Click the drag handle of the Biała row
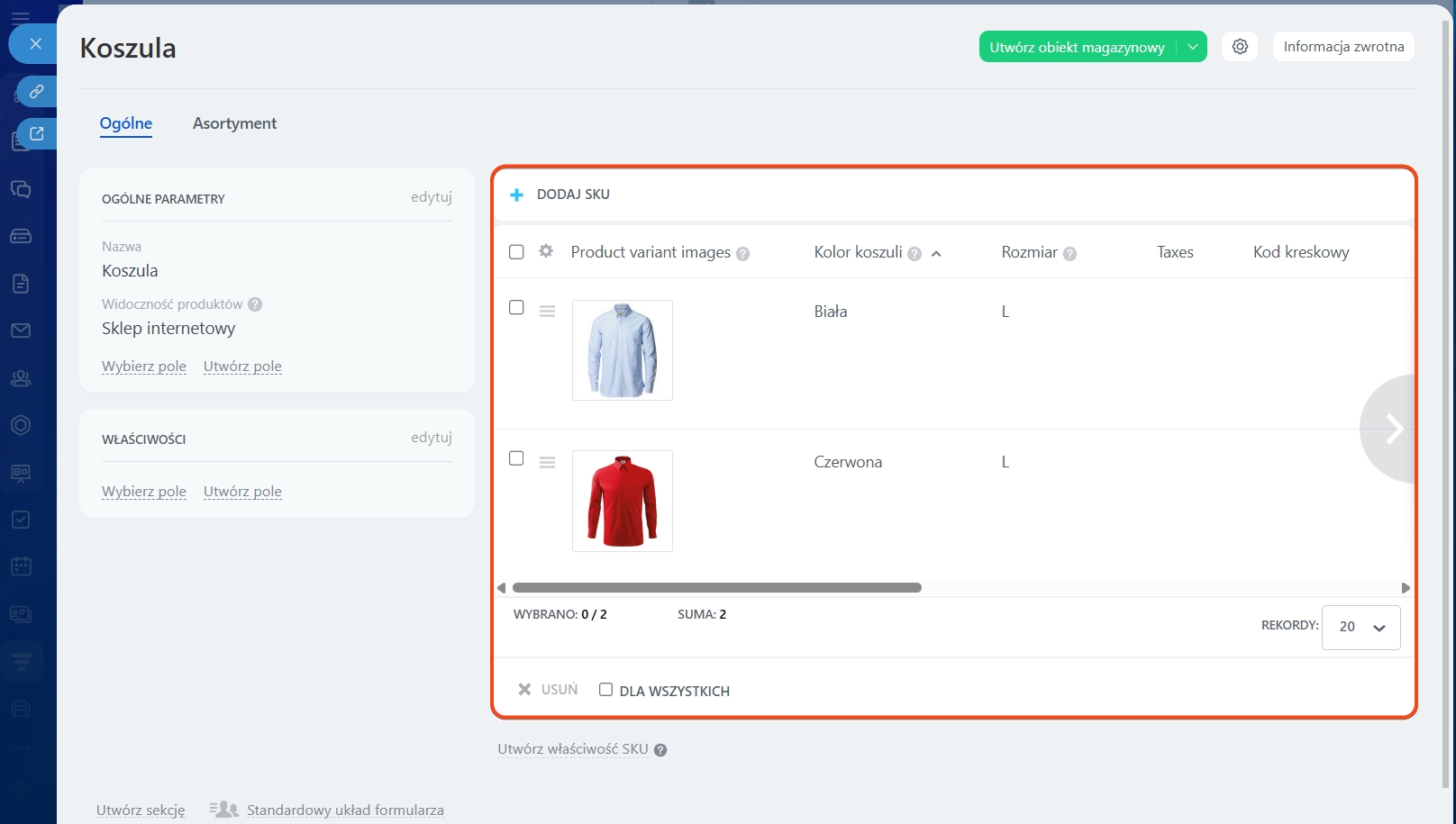This screenshot has height=824, width=1456. click(x=547, y=312)
